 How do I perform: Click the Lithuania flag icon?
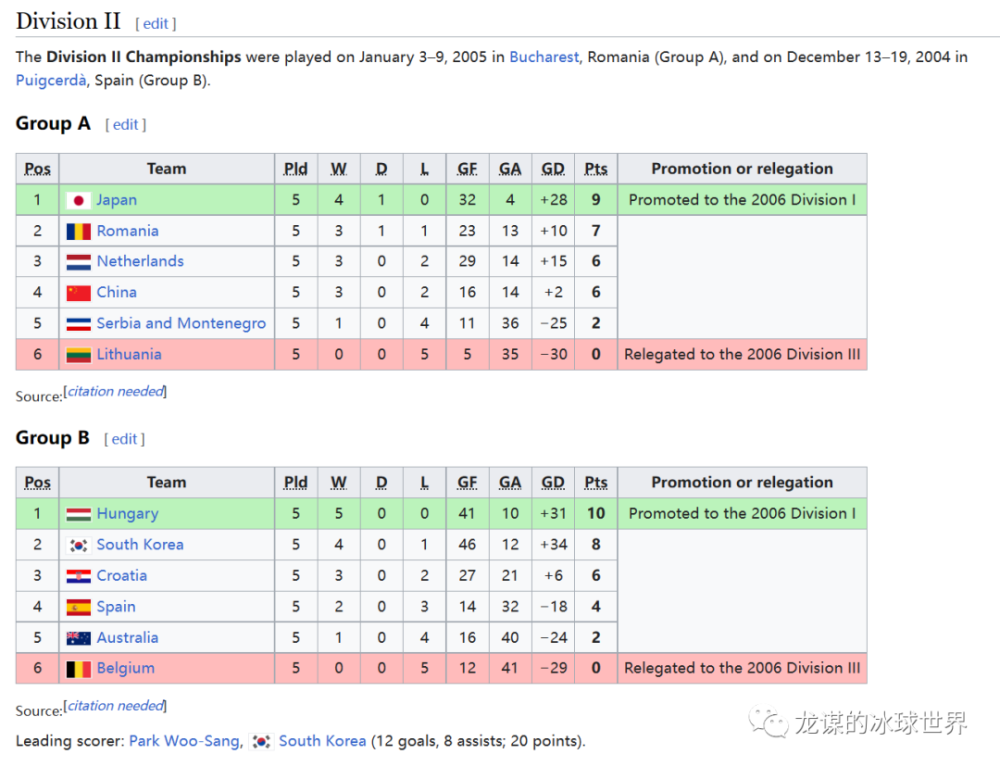coord(78,355)
